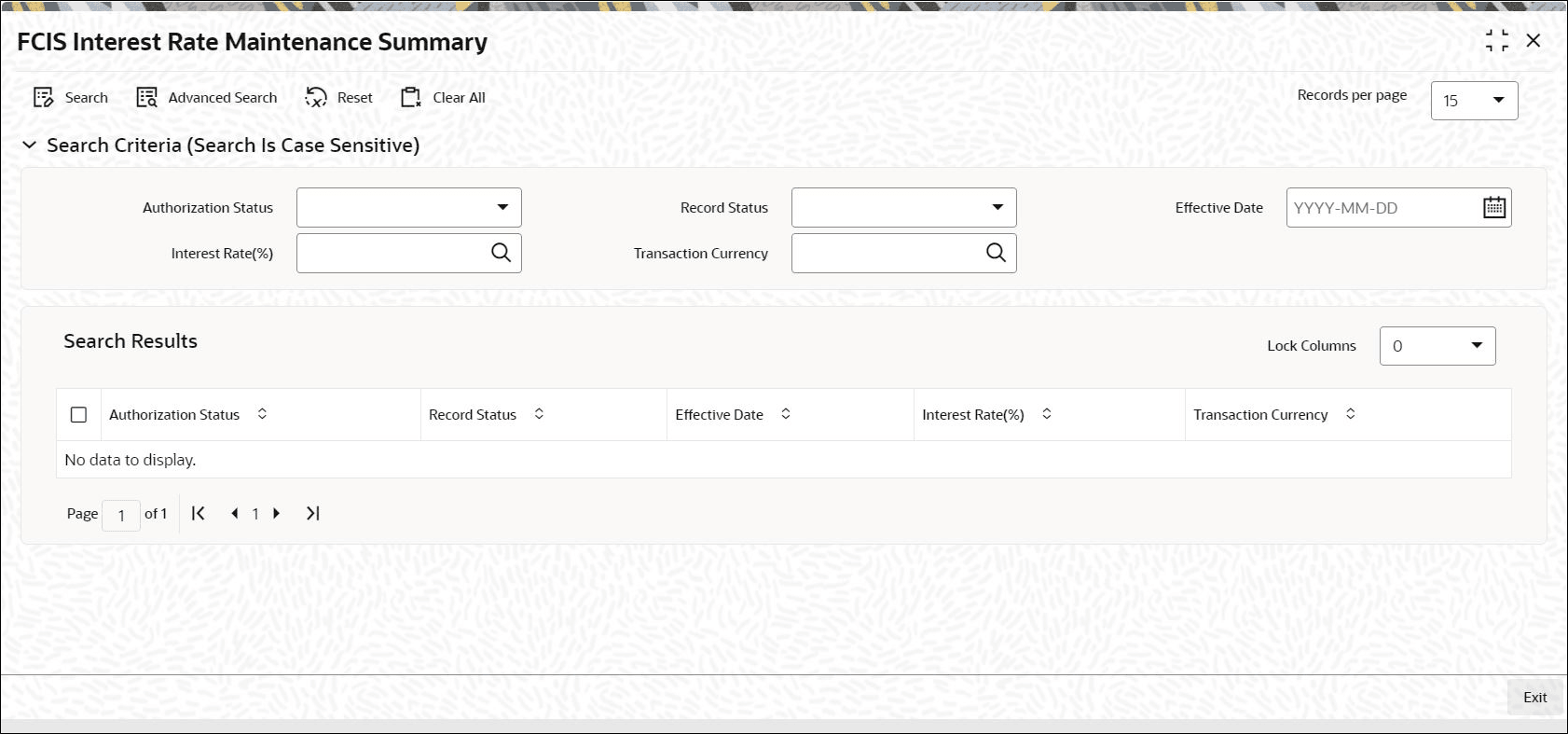Image resolution: width=1568 pixels, height=734 pixels.
Task: Open Advanced Search
Action: click(207, 98)
